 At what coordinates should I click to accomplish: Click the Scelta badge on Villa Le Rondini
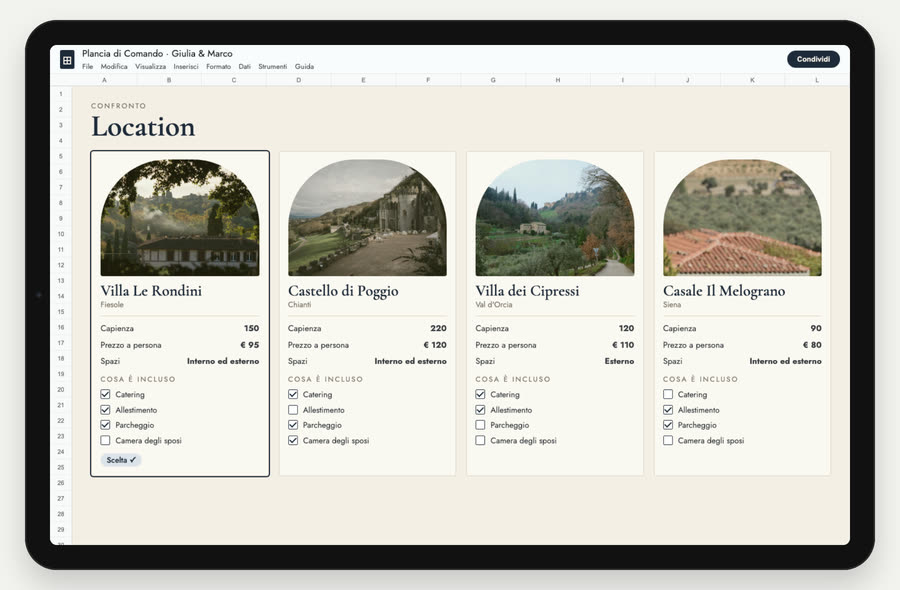click(121, 460)
